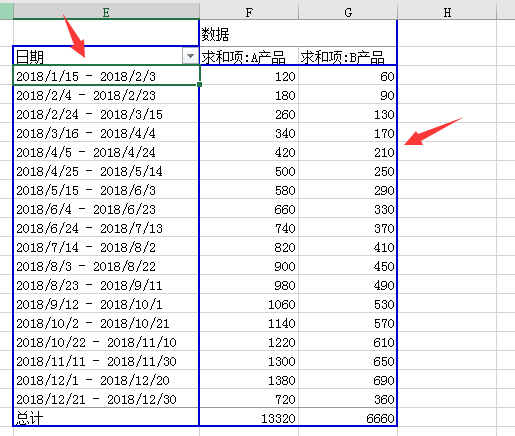The image size is (515, 436).
Task: Select cell 2018/2/4 - 2018/2/23
Action: (x=106, y=94)
